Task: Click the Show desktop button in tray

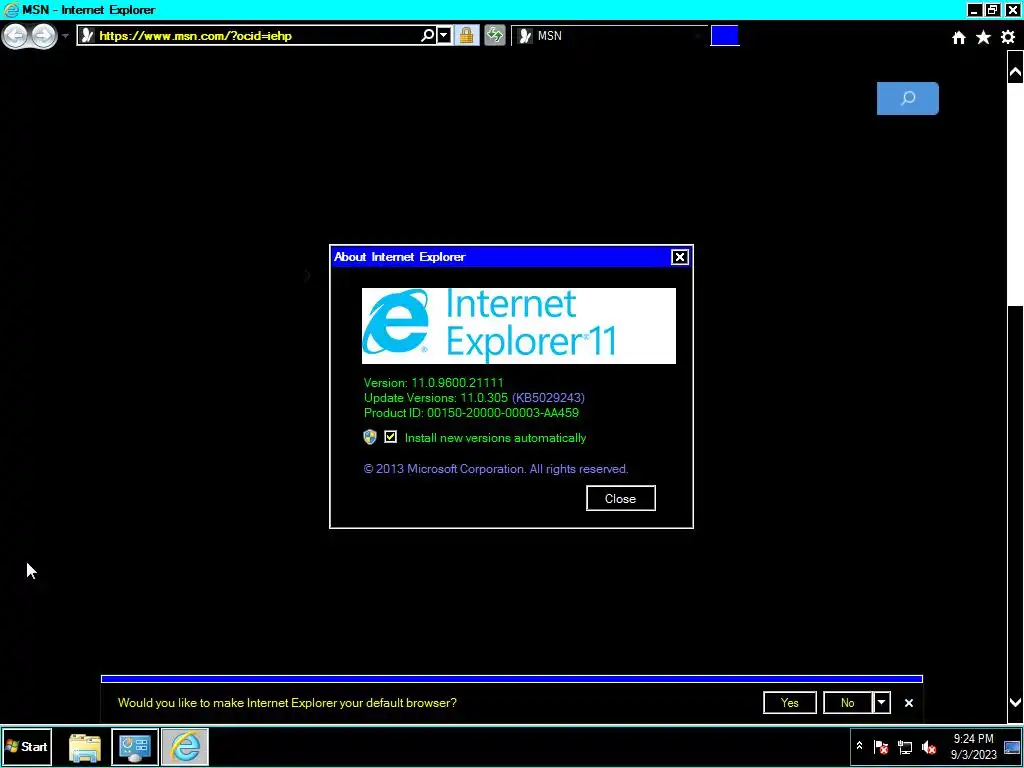Action: (x=1012, y=747)
